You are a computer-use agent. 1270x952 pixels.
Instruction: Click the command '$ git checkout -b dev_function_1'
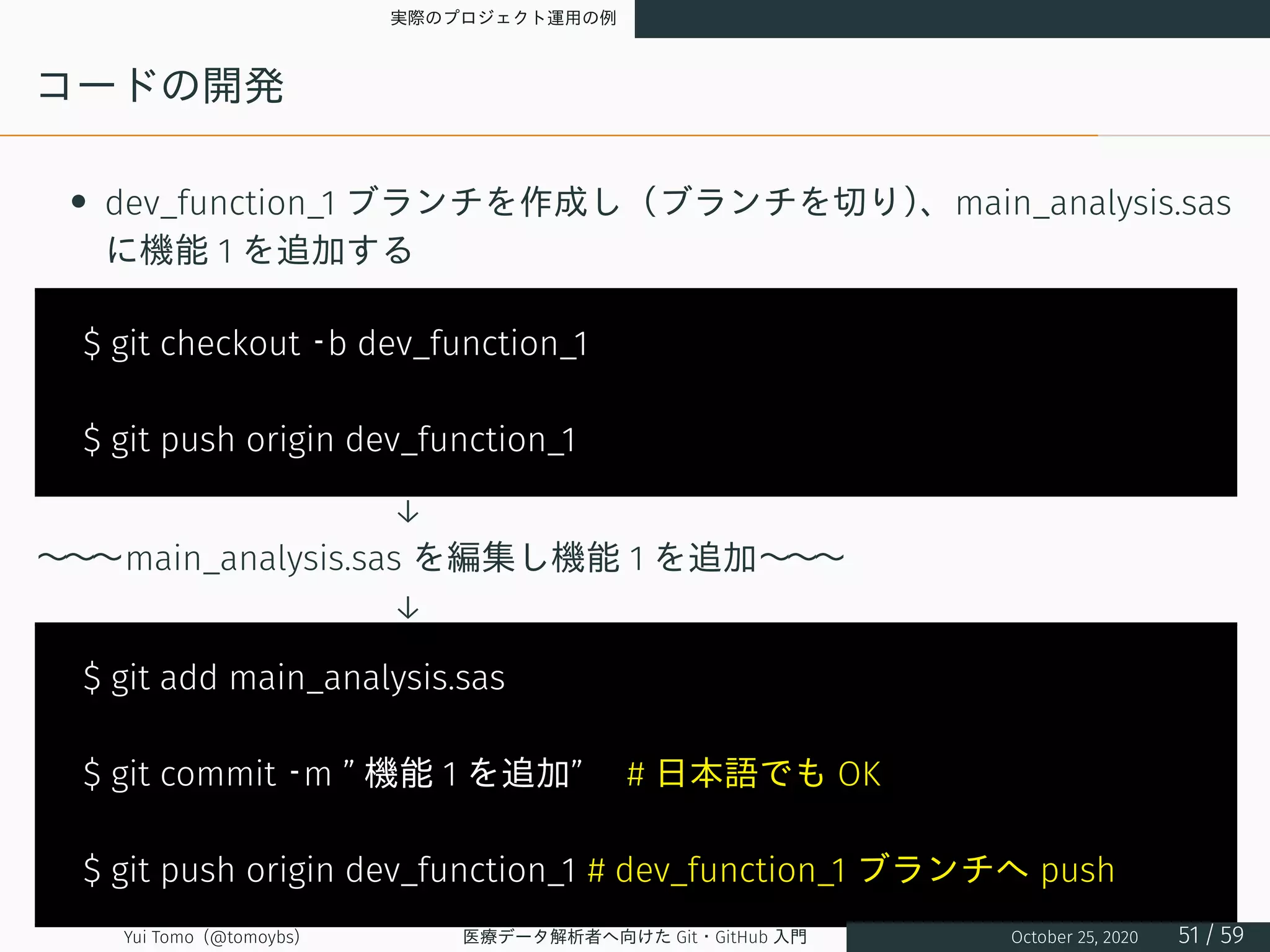[335, 343]
